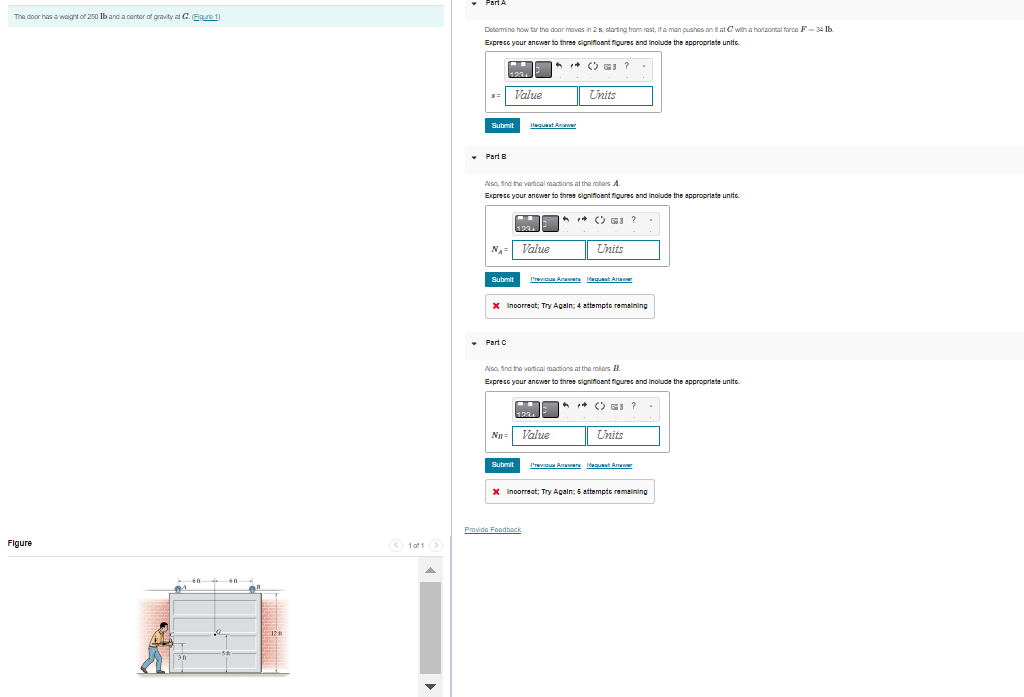
Task: Open help question mark in Part C toolbar
Action: (633, 406)
